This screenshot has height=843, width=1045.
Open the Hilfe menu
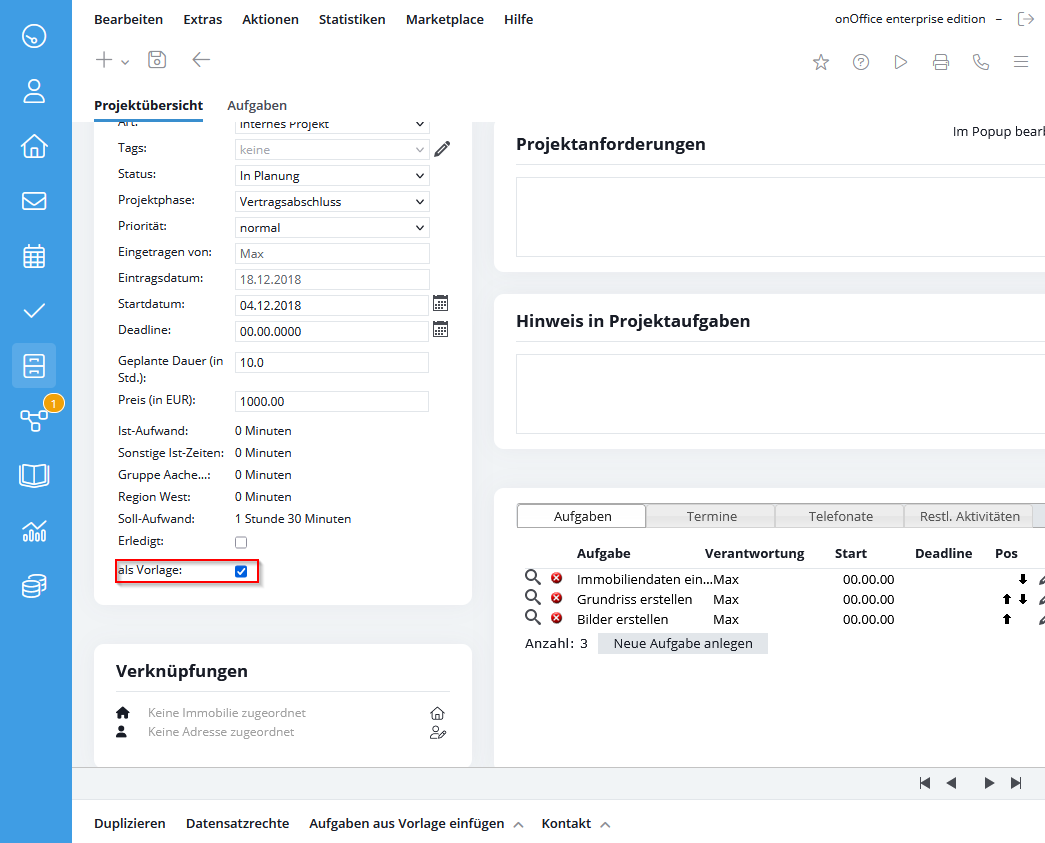point(519,19)
